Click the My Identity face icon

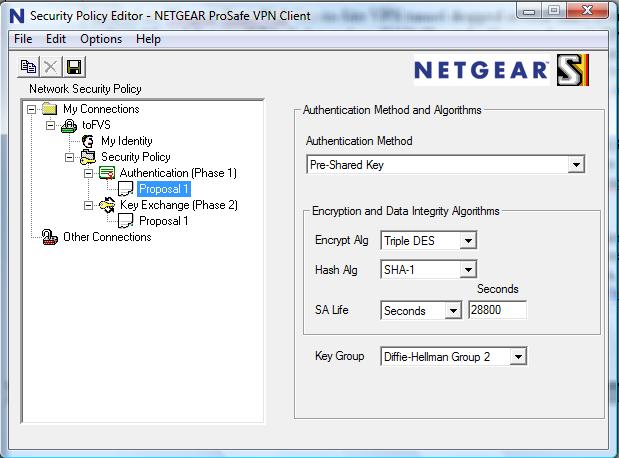point(88,141)
